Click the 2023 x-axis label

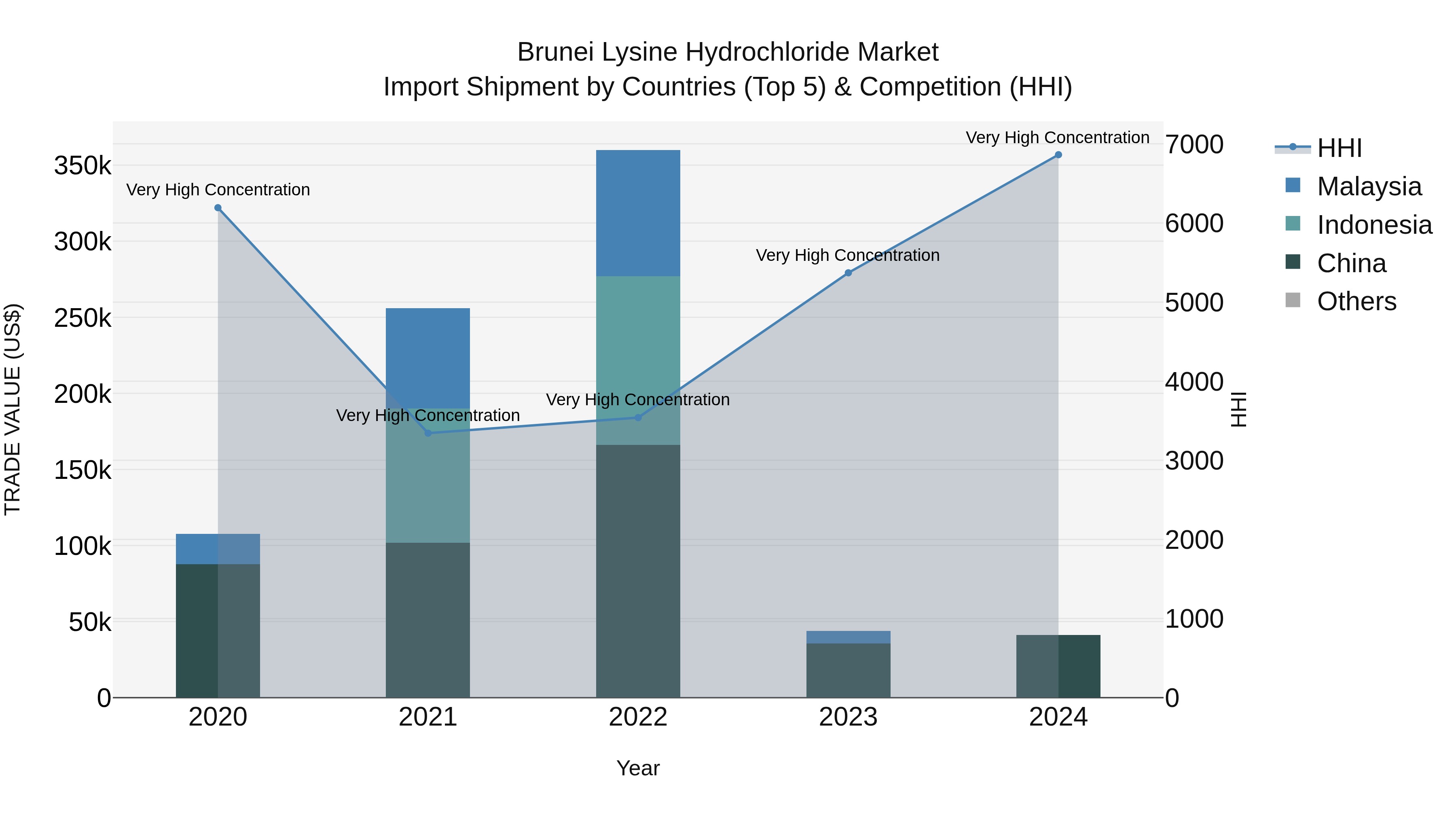pyautogui.click(x=849, y=717)
